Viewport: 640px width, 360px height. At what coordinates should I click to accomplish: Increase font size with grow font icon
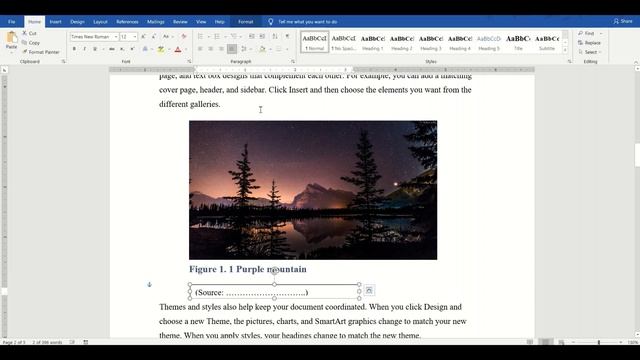click(143, 37)
